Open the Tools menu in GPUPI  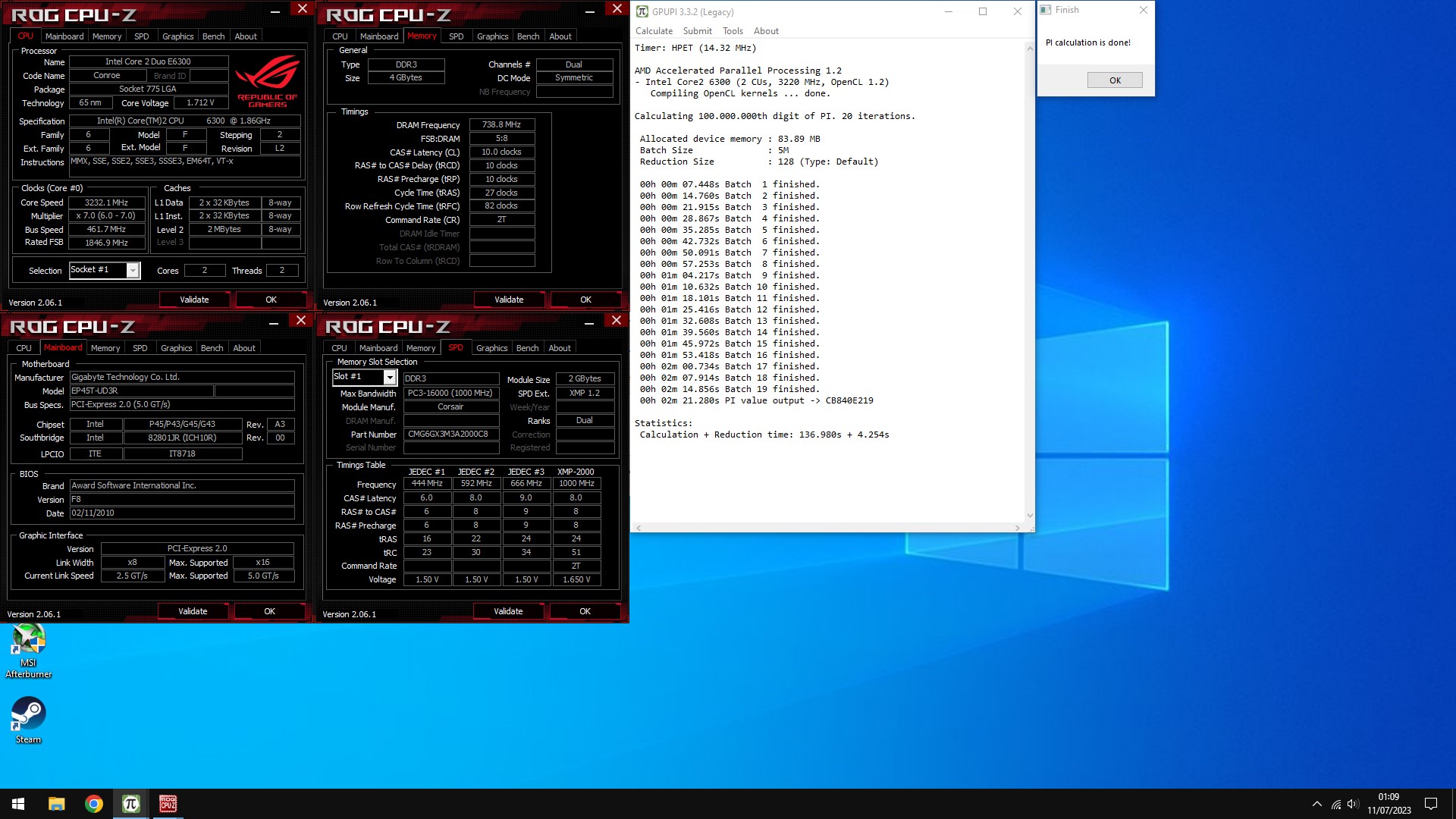click(x=733, y=31)
